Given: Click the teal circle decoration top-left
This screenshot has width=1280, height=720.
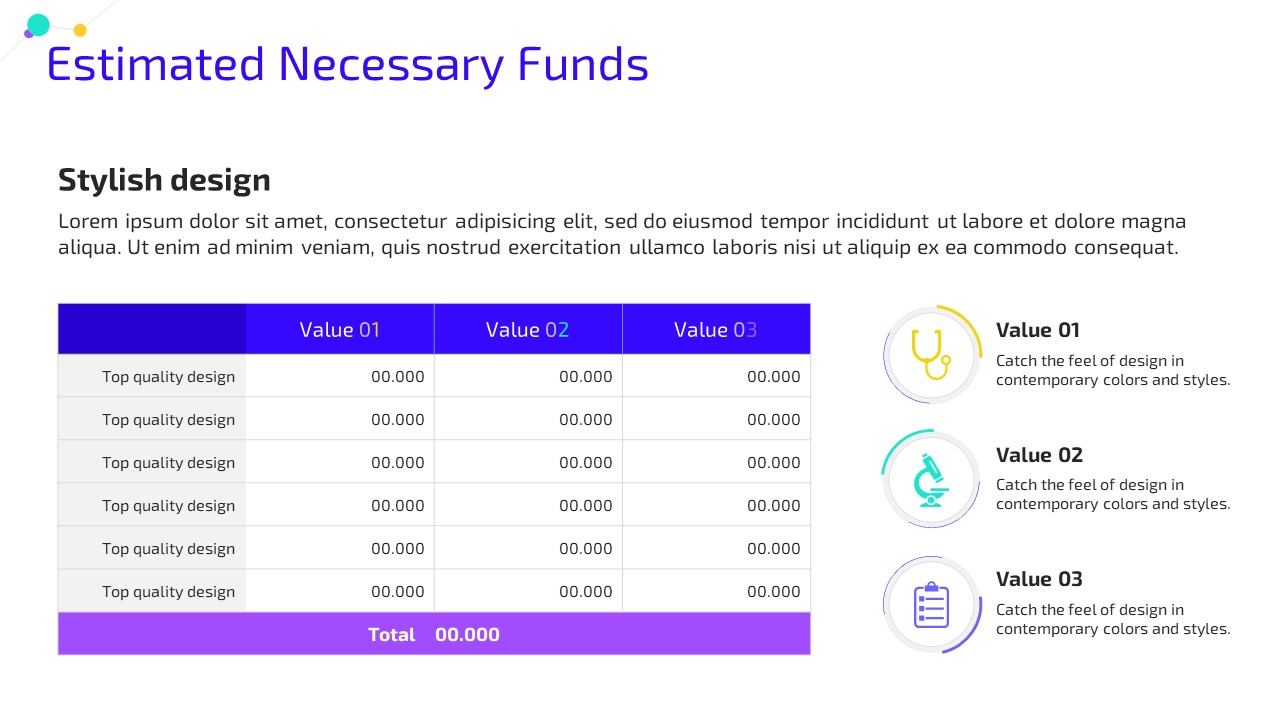Looking at the screenshot, I should (39, 25).
